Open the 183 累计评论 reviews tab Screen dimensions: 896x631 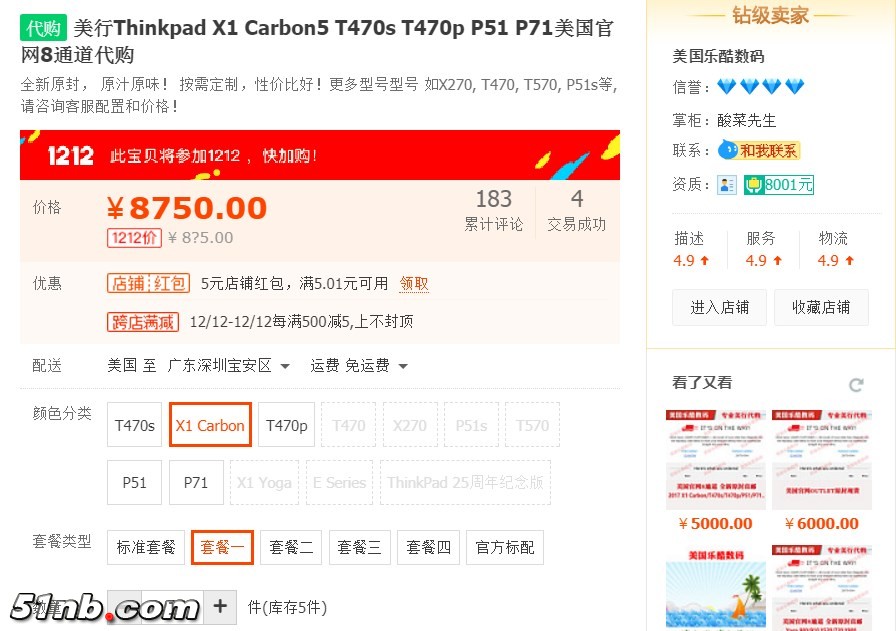pyautogui.click(x=494, y=211)
